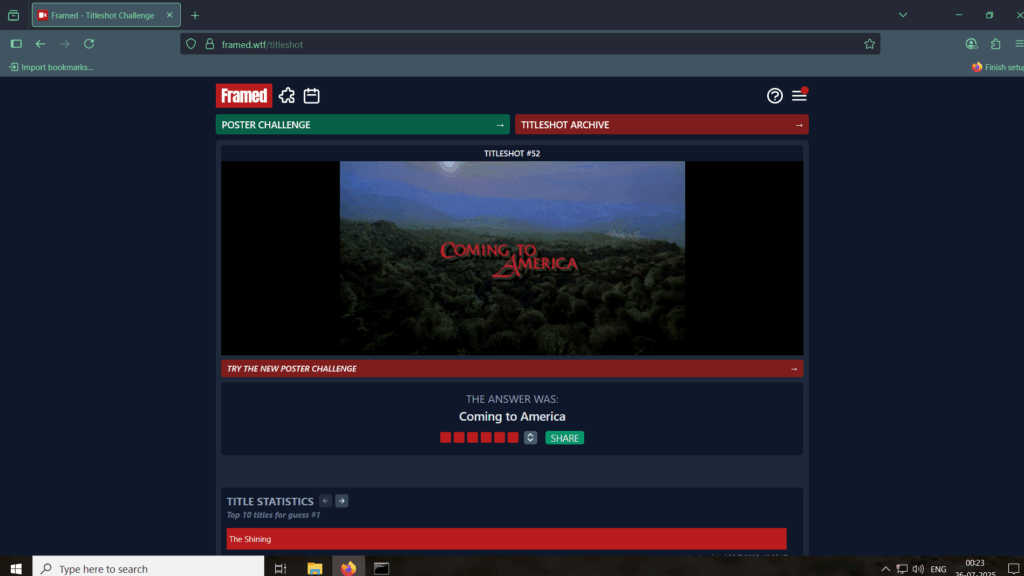This screenshot has height=576, width=1024.
Task: Open a new browser tab
Action: (195, 15)
